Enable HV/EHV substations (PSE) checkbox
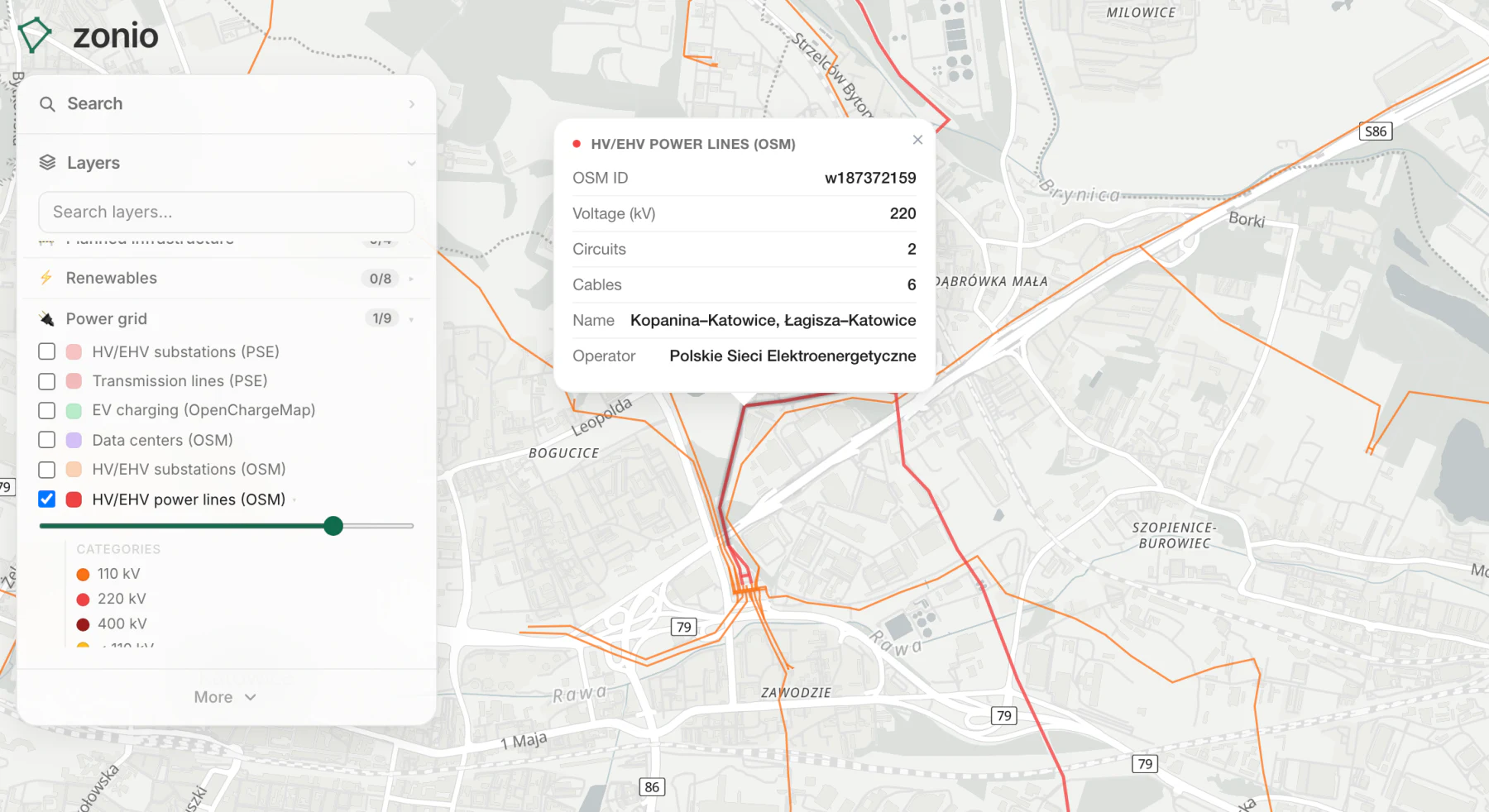This screenshot has height=812, width=1489. point(47,351)
